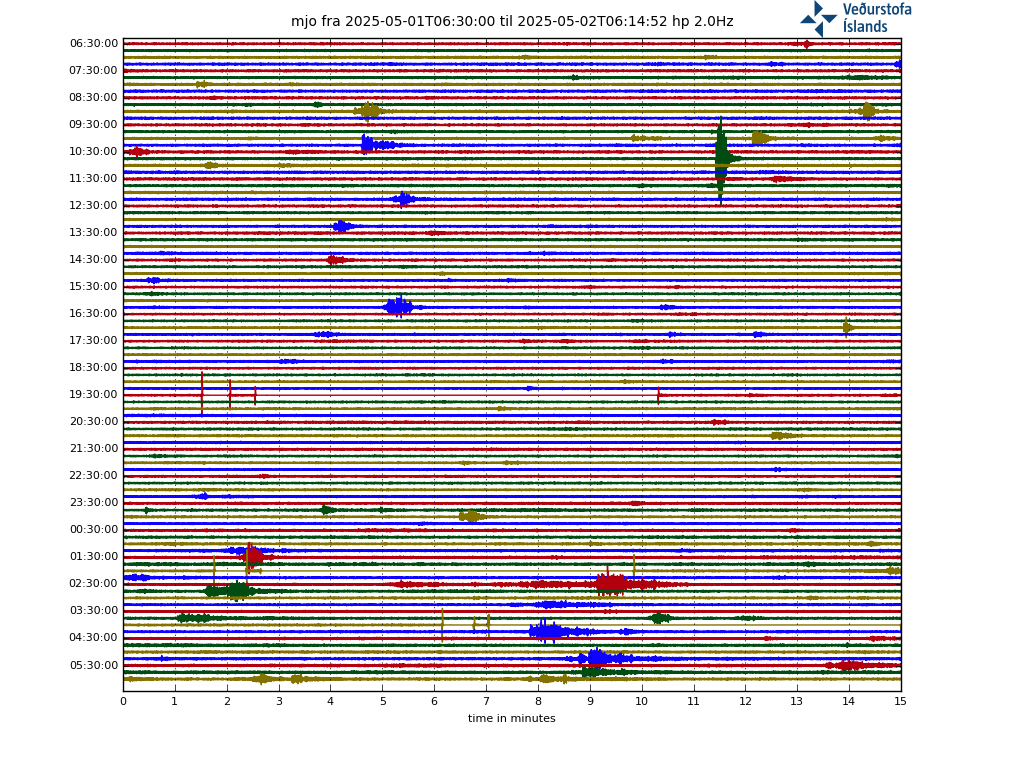This screenshot has width=1024, height=768.
Task: Select the 16:30:00 time label
Action: [x=94, y=313]
